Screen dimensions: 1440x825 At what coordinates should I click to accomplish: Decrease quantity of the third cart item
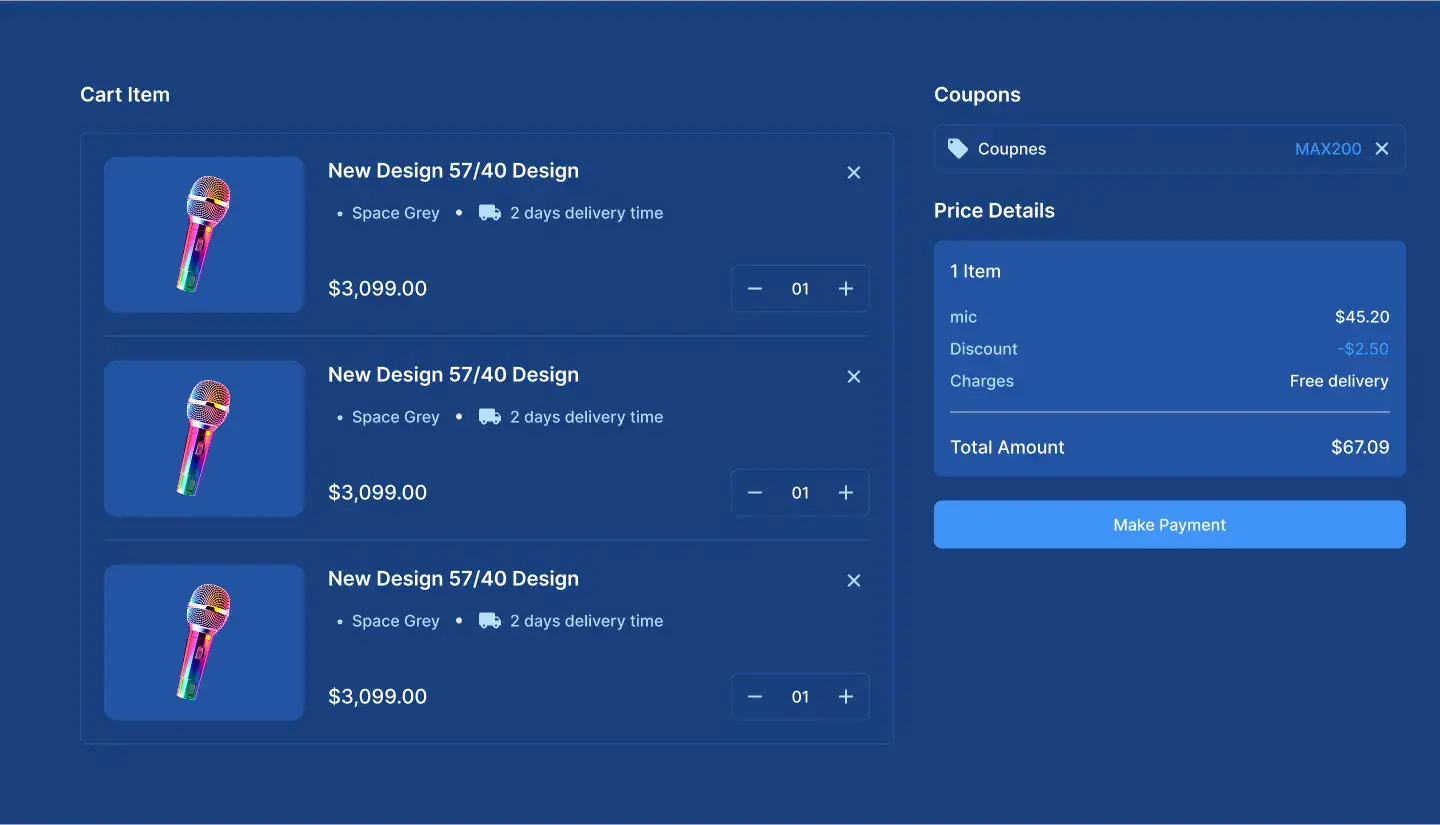(755, 697)
